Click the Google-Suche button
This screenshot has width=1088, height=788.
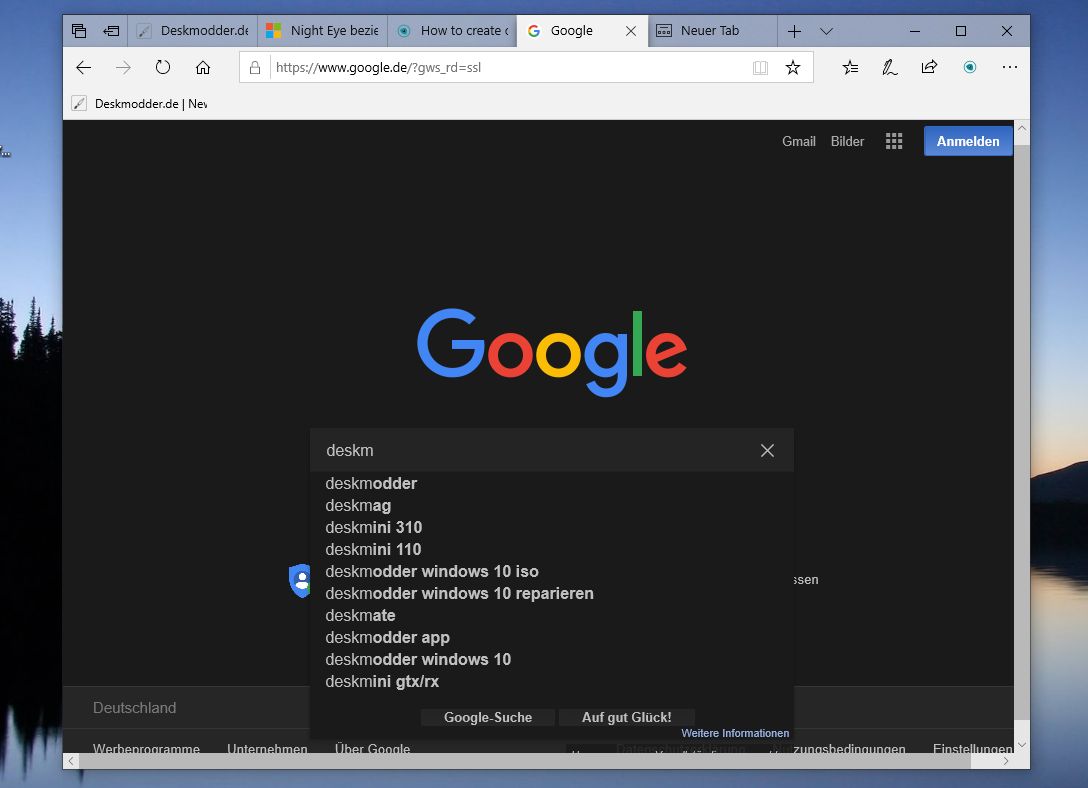(x=488, y=717)
